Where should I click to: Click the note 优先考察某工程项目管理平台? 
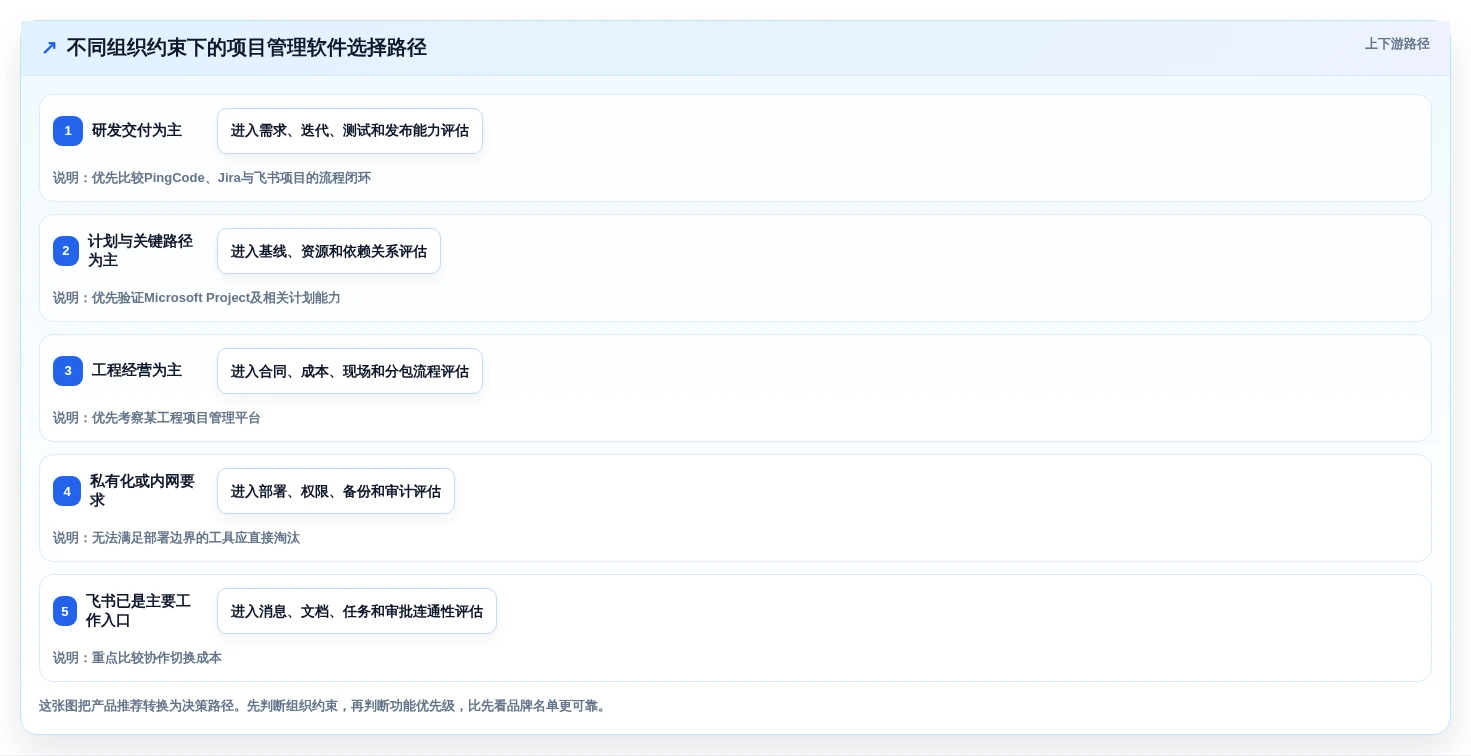pyautogui.click(x=157, y=418)
